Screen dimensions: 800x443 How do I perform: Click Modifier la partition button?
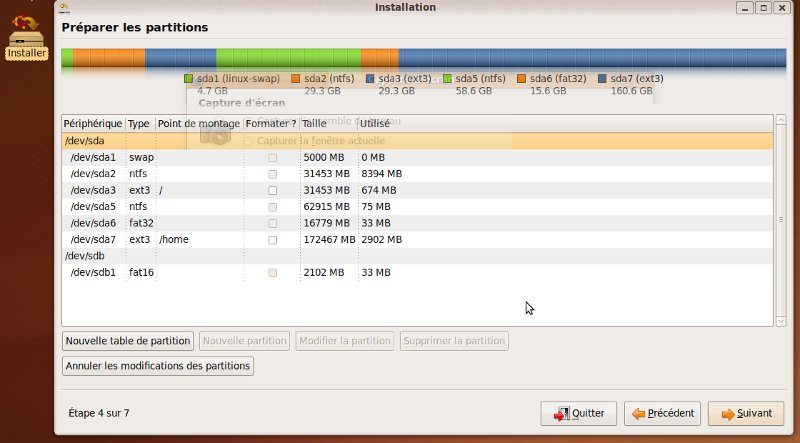344,341
